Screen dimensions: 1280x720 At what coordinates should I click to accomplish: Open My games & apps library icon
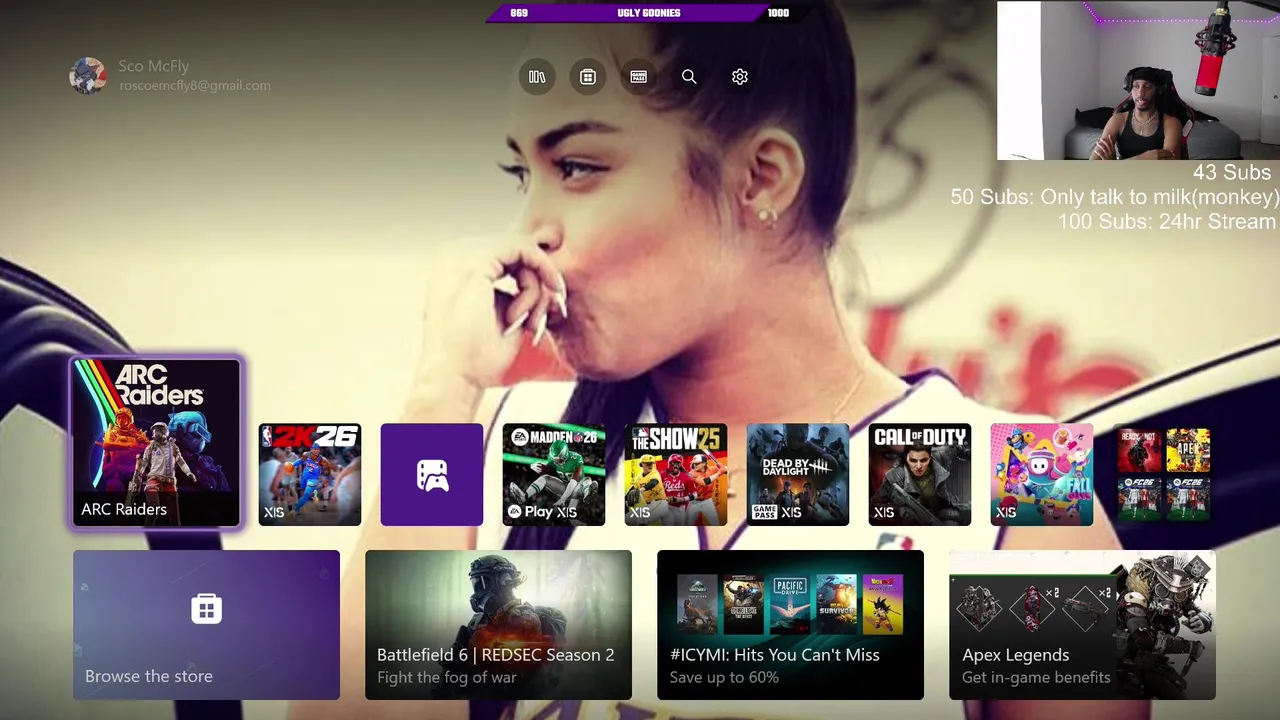coord(537,77)
